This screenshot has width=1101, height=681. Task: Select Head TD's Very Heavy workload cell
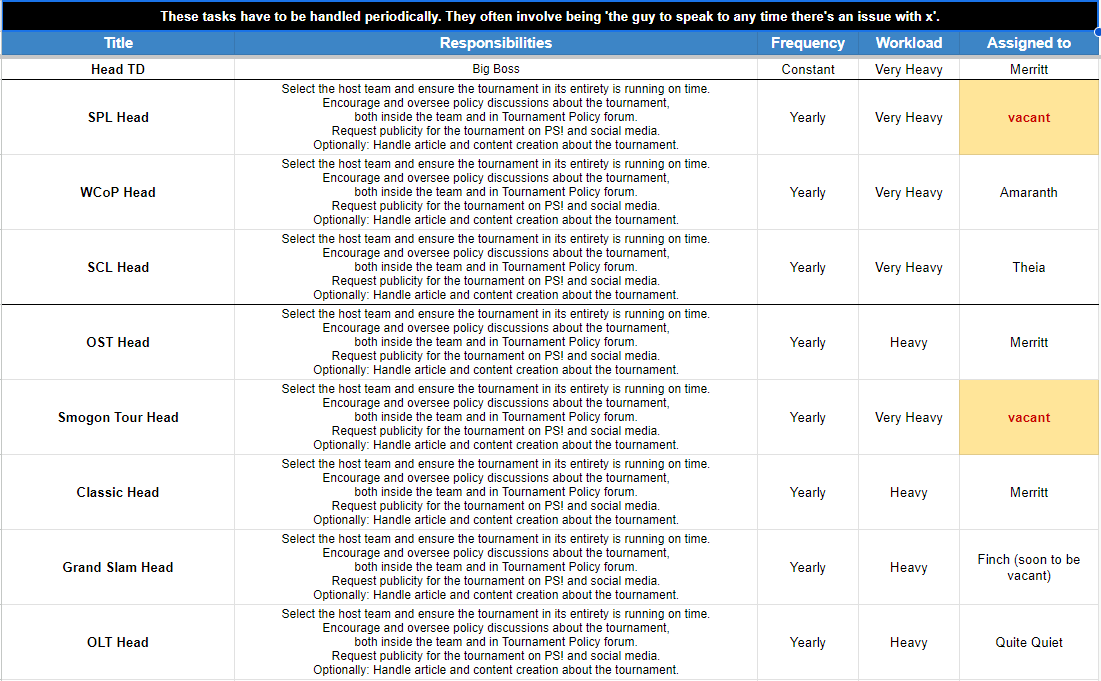pos(909,69)
